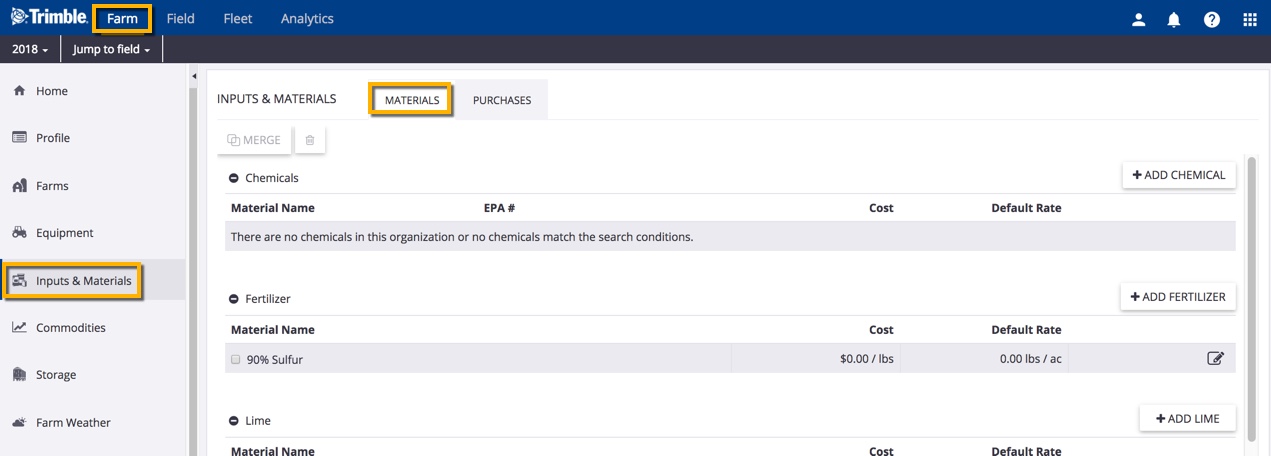Open Equipment in the sidebar
This screenshot has width=1271, height=456.
coord(65,233)
